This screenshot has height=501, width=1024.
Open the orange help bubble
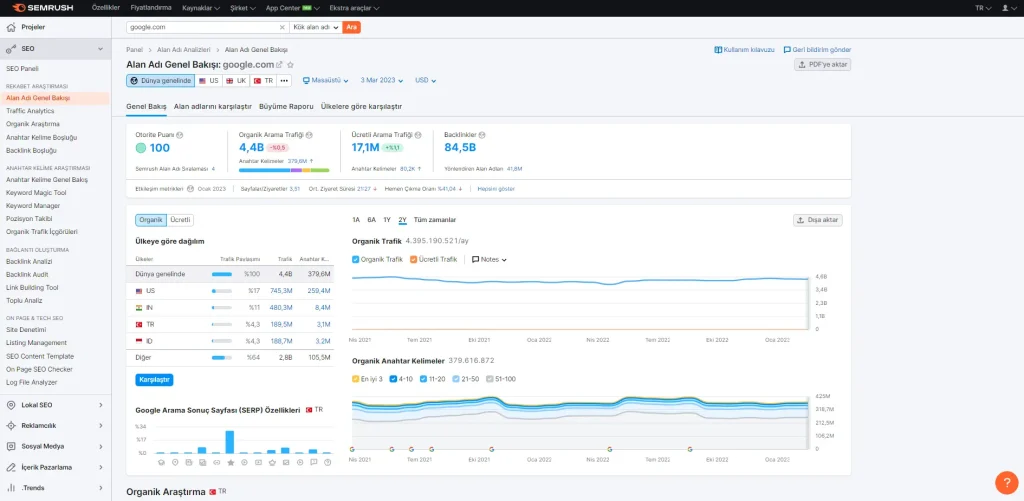1006,482
